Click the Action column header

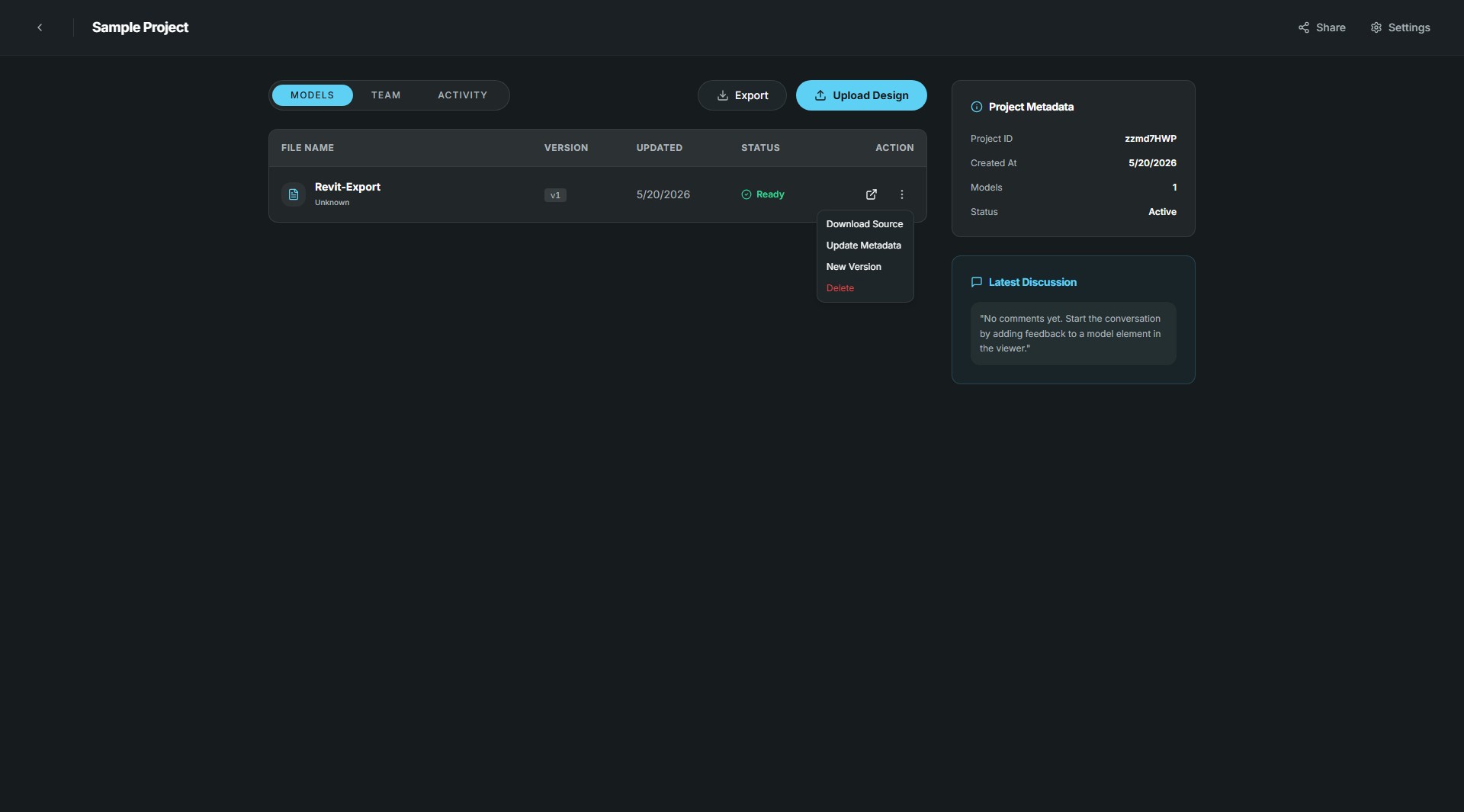[894, 148]
